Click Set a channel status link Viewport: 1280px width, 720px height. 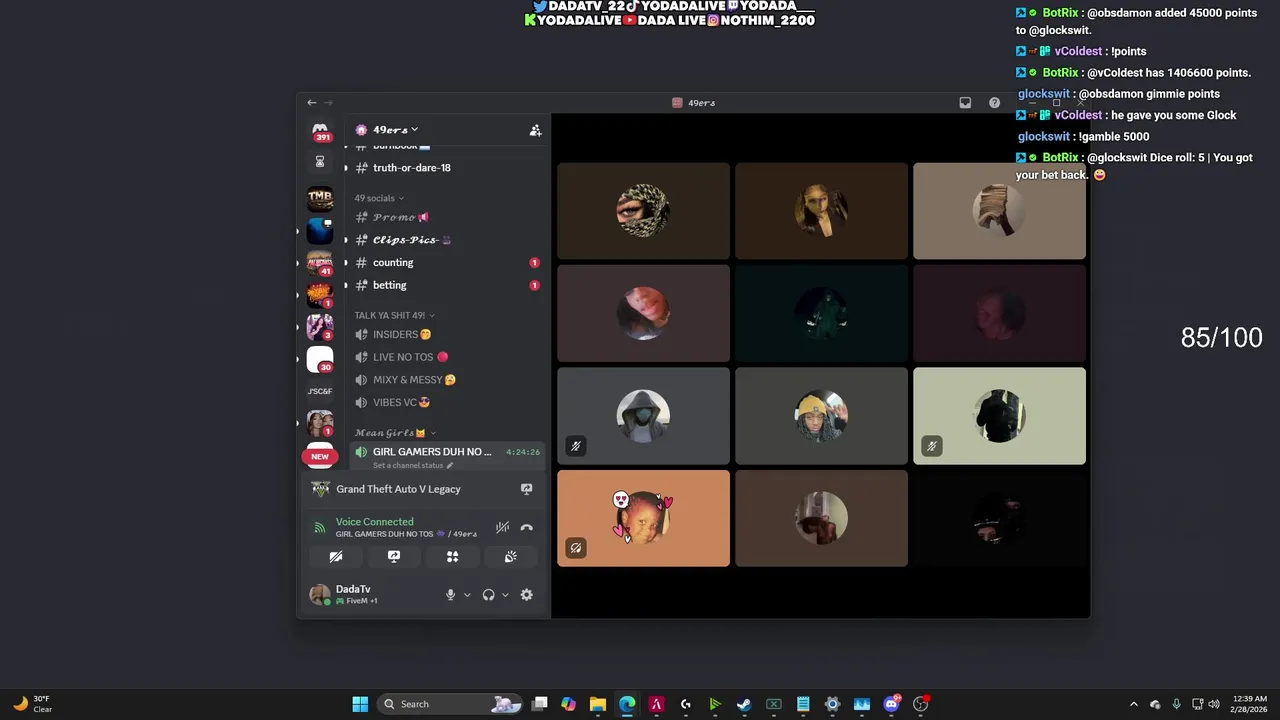pyautogui.click(x=413, y=465)
